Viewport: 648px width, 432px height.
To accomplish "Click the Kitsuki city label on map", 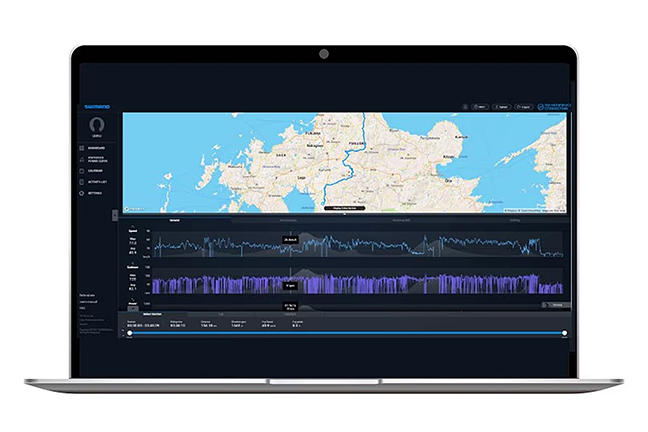I will pos(448,157).
